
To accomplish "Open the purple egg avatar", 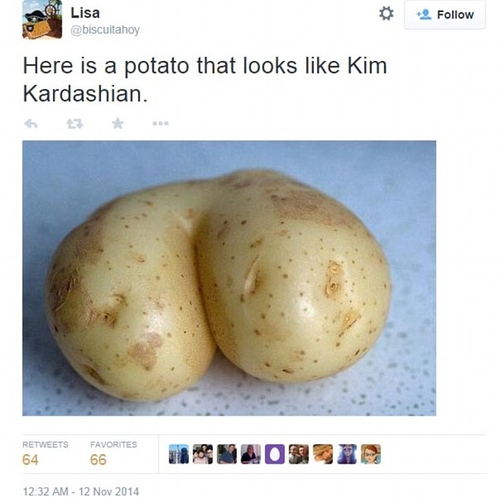I will 275,454.
